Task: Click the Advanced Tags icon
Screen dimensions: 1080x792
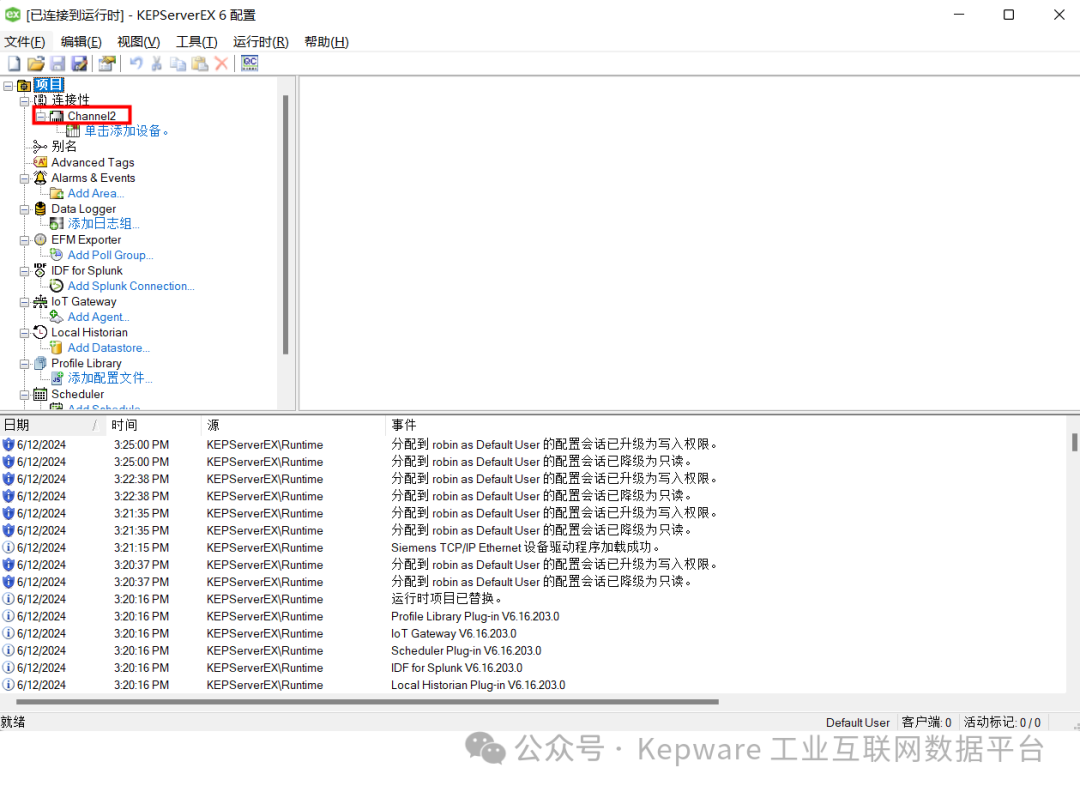Action: pyautogui.click(x=40, y=162)
